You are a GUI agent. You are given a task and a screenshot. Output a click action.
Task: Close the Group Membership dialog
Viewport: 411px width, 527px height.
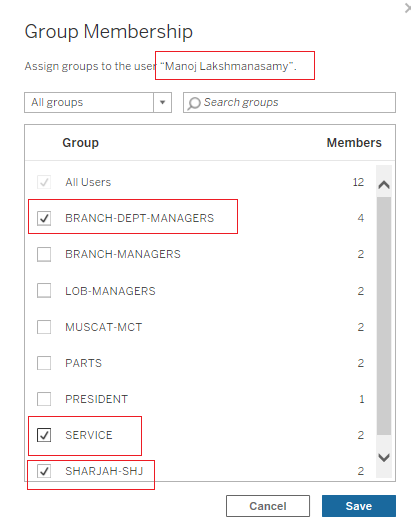point(408,8)
